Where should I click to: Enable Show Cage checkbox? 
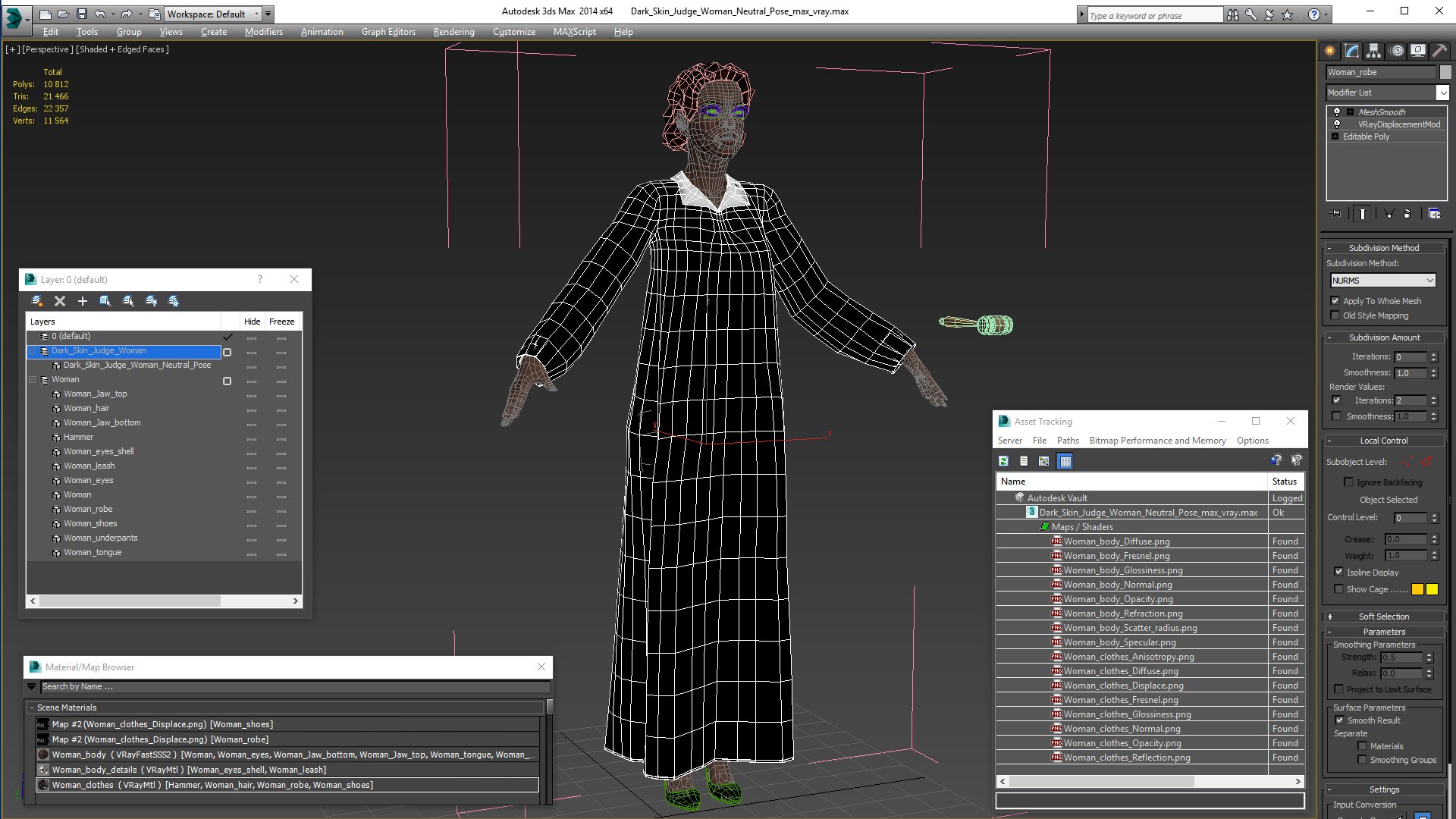[1338, 589]
